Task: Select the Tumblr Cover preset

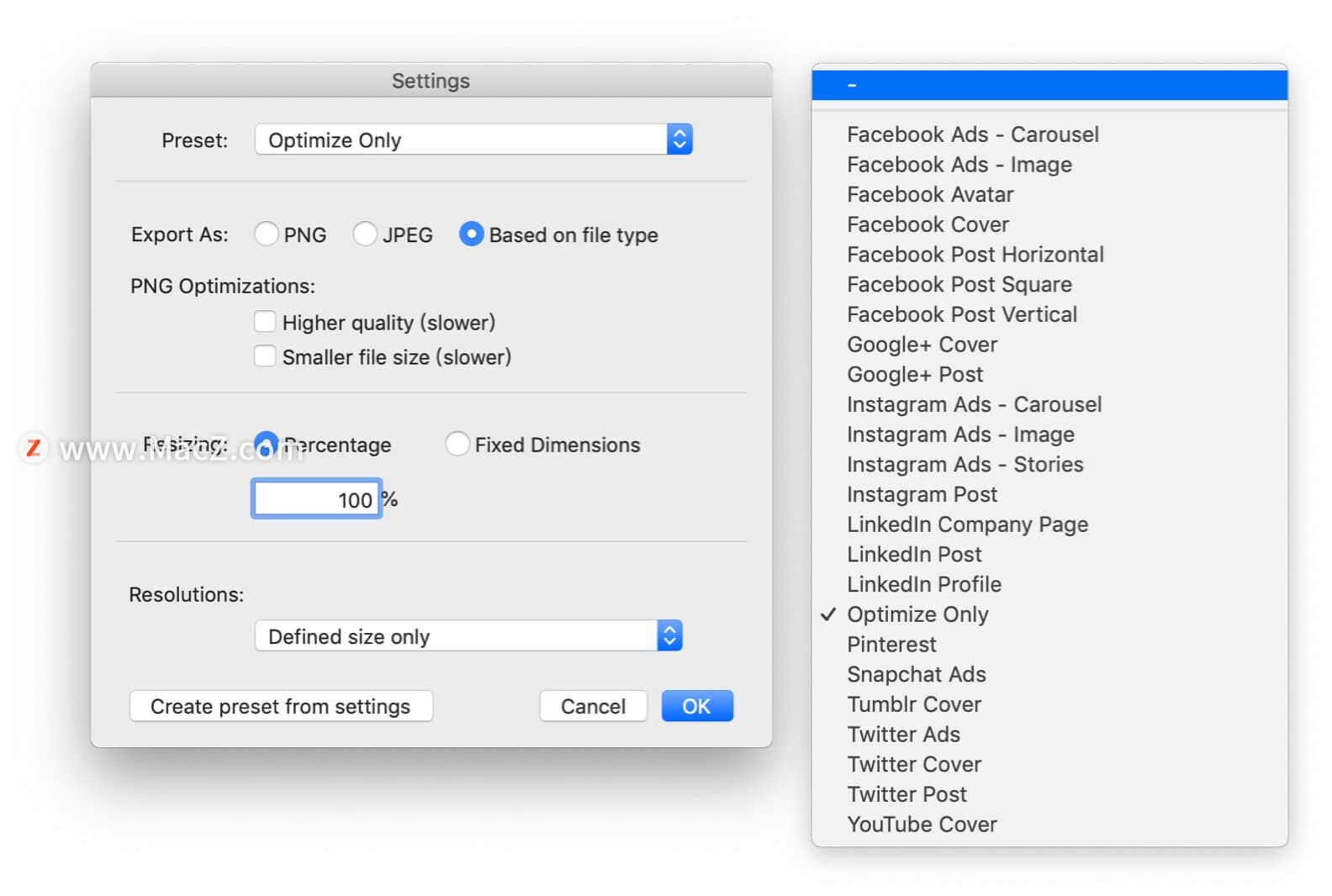Action: (1049, 704)
